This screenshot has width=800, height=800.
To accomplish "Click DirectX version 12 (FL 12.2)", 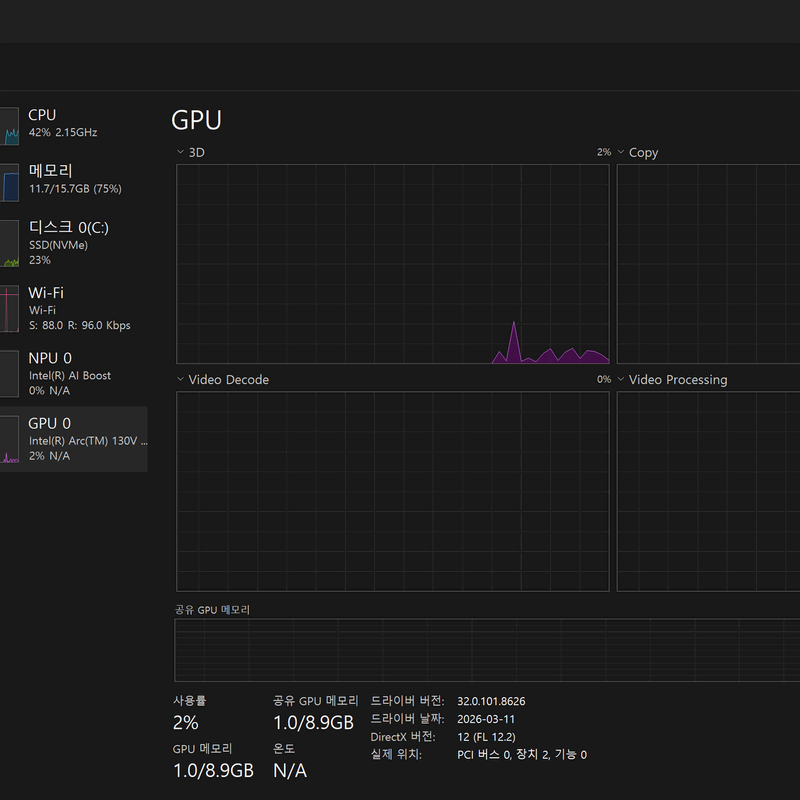I will click(x=486, y=737).
